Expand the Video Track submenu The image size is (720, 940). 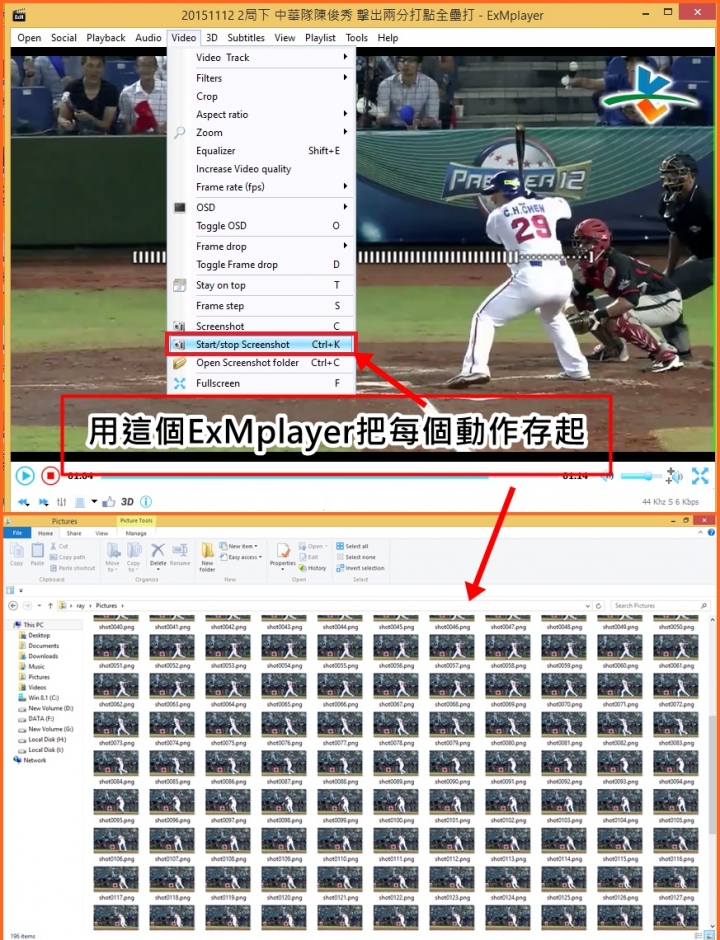click(261, 58)
